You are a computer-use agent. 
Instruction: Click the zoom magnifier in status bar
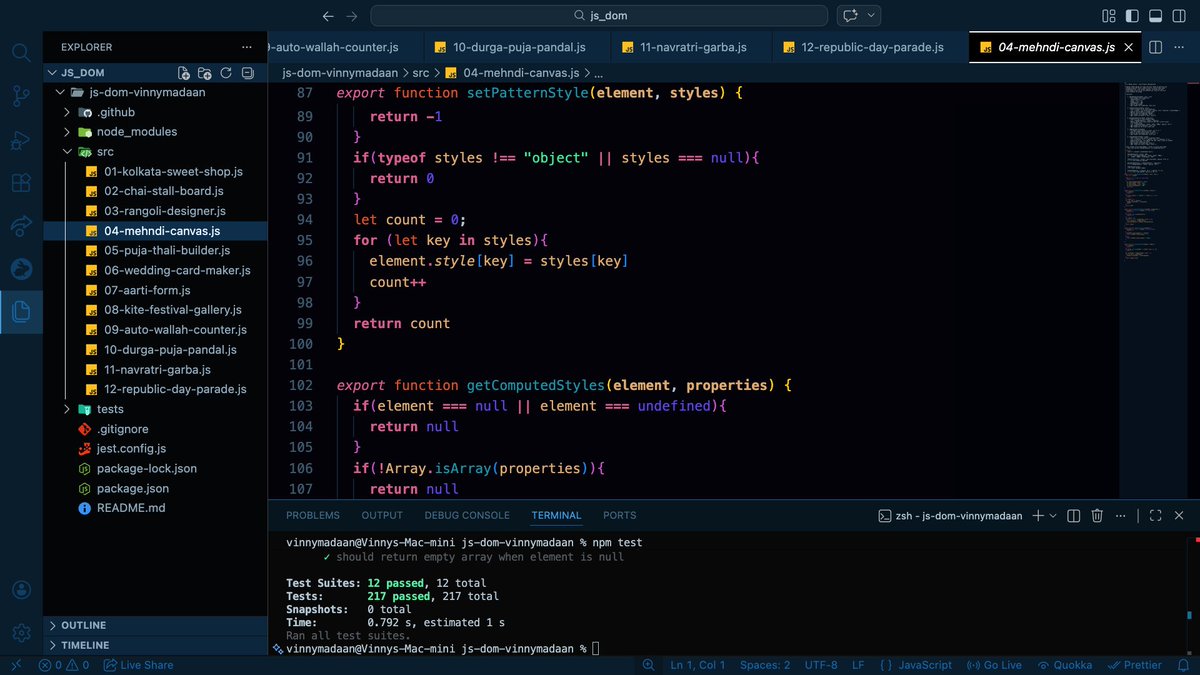coord(650,665)
